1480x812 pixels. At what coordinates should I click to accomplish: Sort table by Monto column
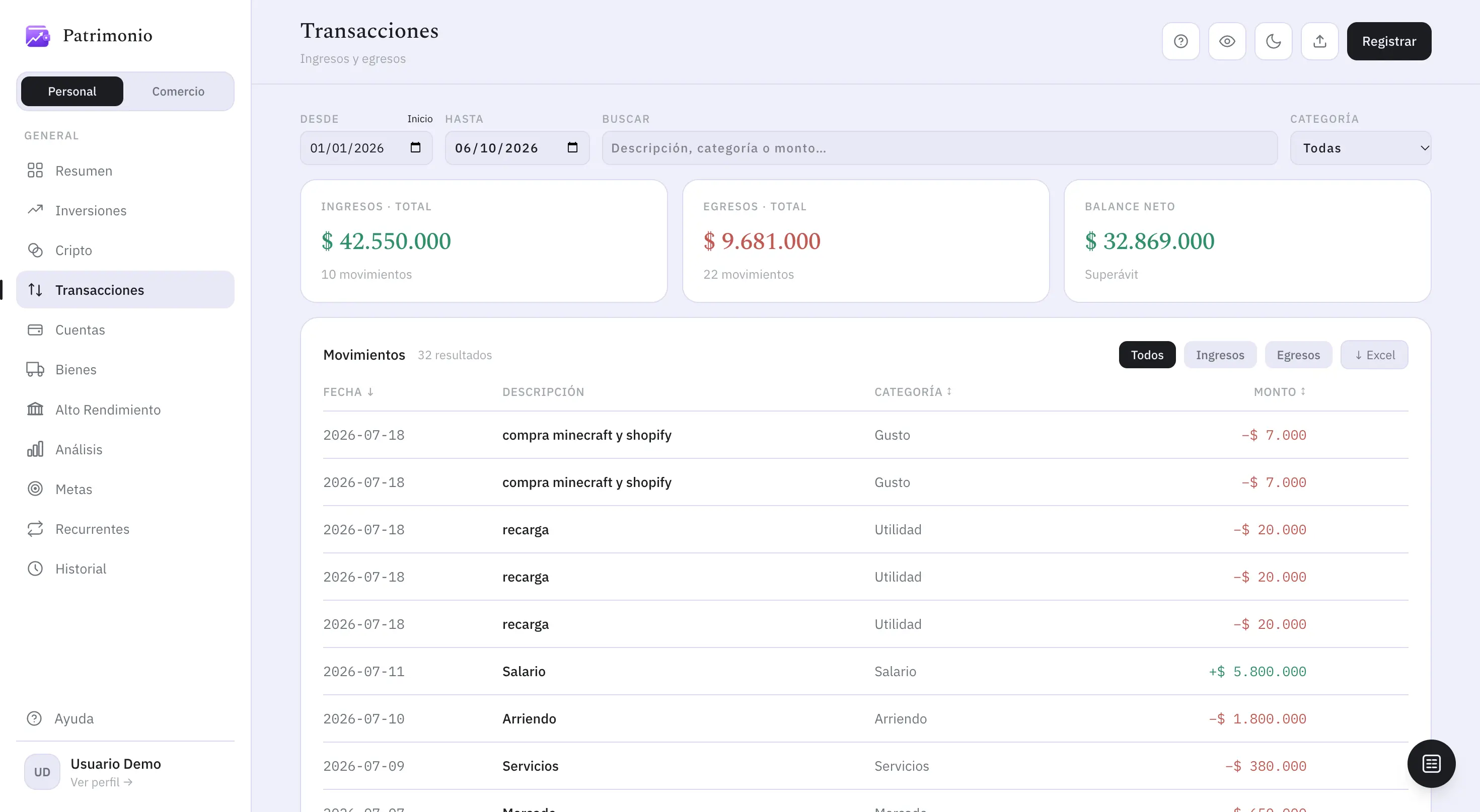pyautogui.click(x=1280, y=391)
